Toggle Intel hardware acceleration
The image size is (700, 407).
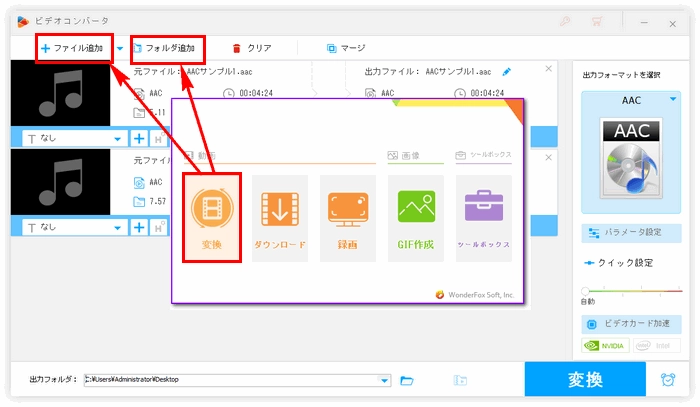pyautogui.click(x=656, y=347)
